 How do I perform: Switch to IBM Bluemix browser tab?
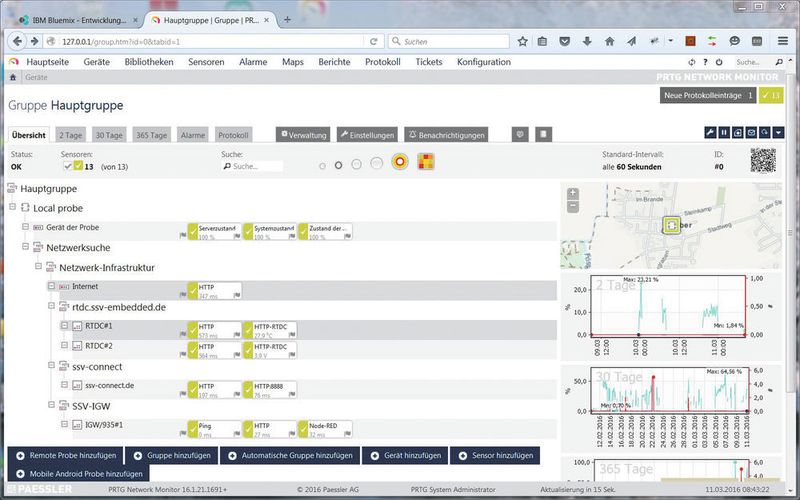pyautogui.click(x=77, y=20)
